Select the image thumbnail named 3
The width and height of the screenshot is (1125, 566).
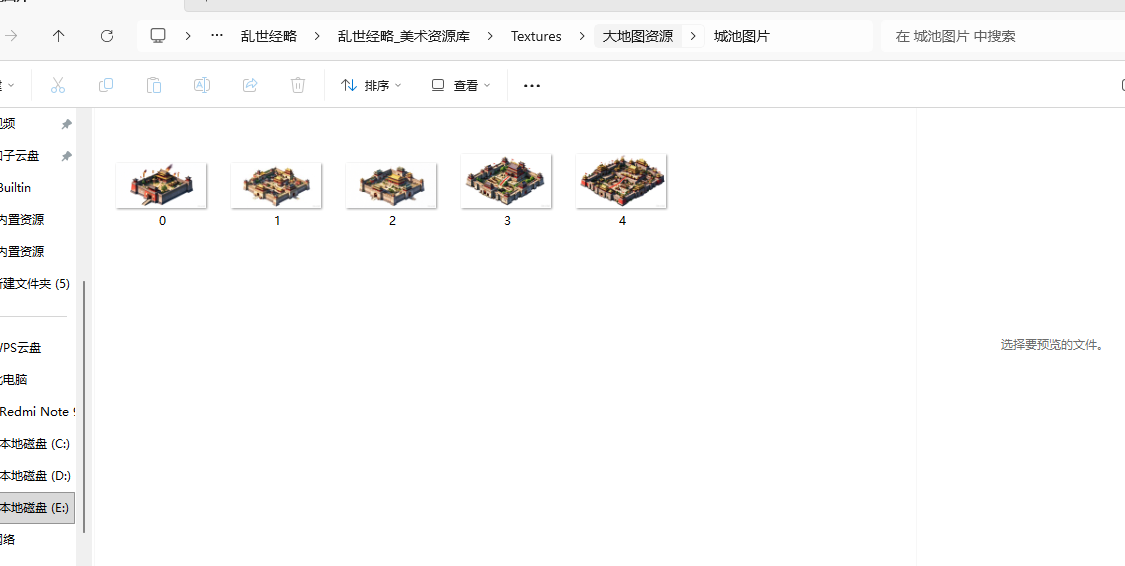pyautogui.click(x=506, y=181)
